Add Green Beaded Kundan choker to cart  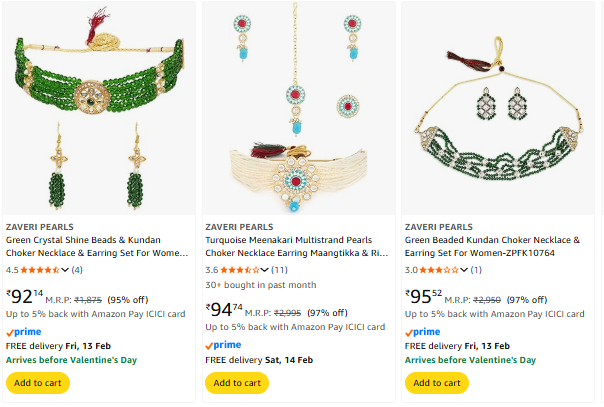click(x=437, y=382)
